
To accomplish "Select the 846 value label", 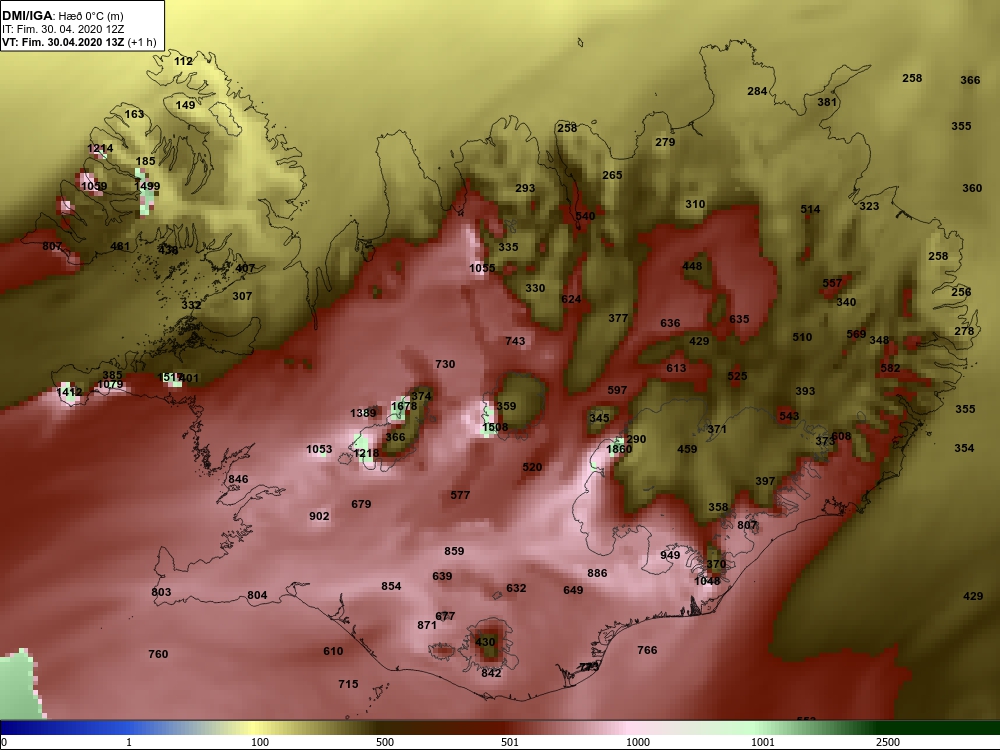I will [x=238, y=479].
